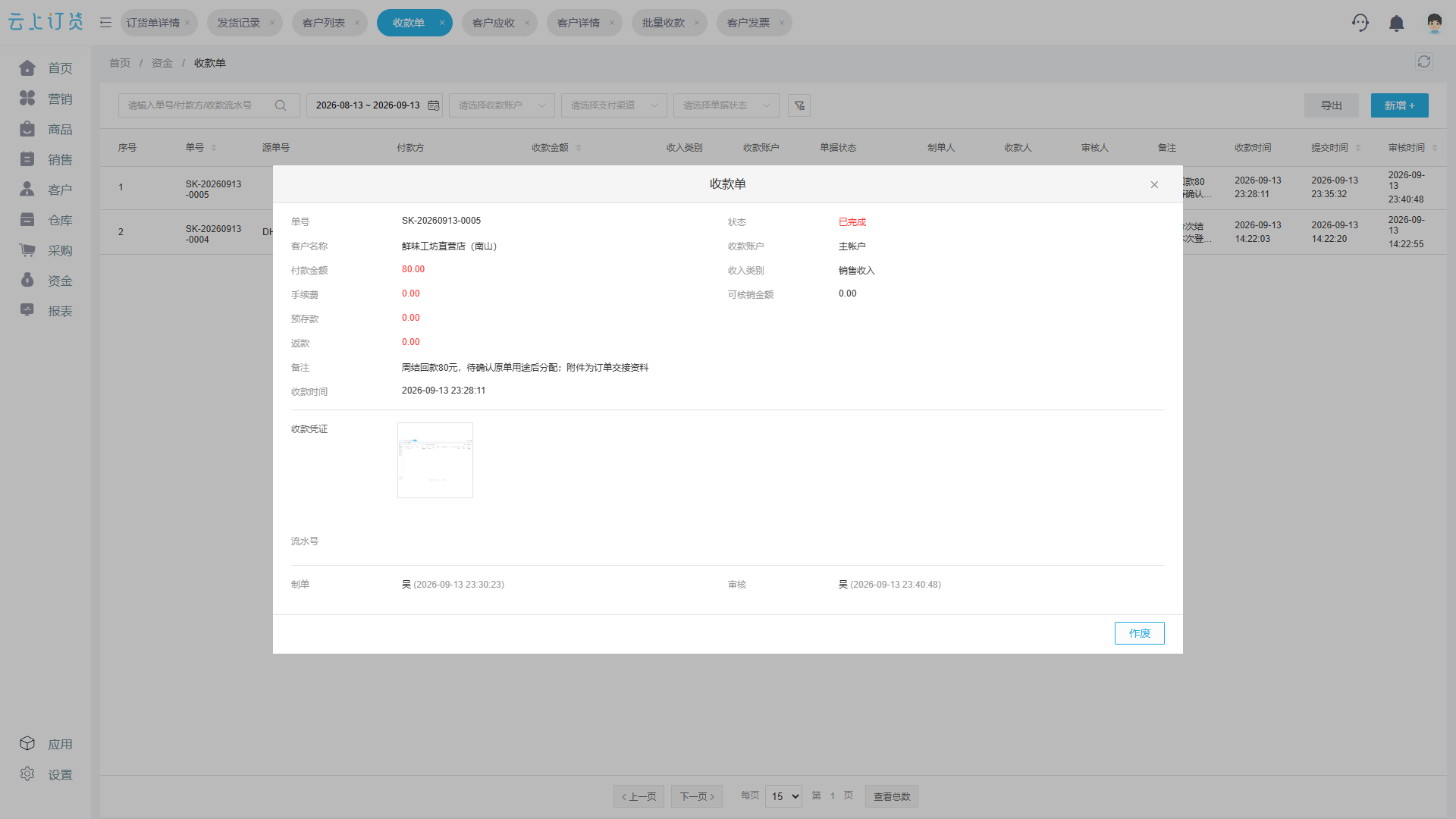Open 仓库 warehouse in sidebar

[x=46, y=220]
